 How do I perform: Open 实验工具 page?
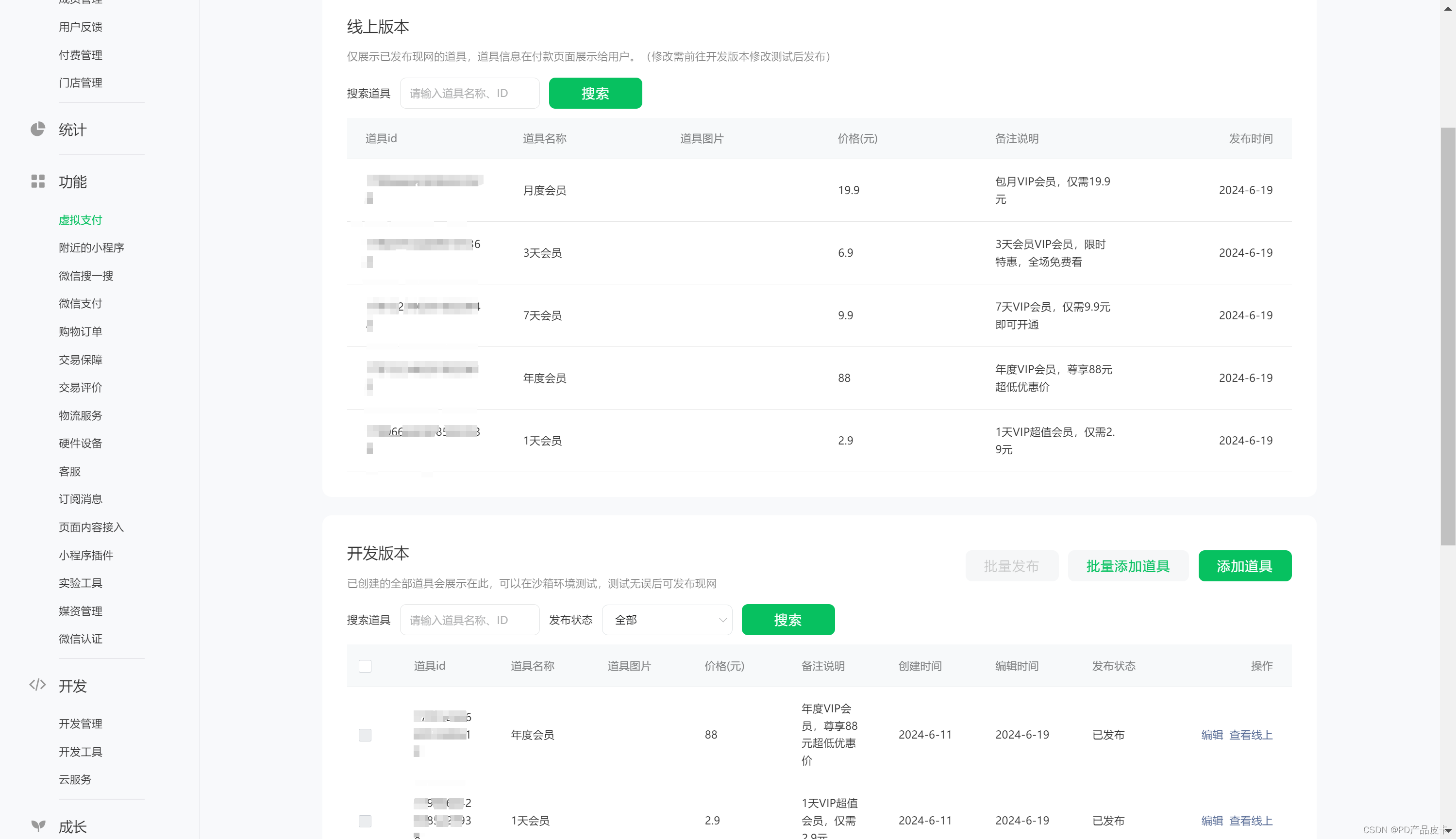81,583
